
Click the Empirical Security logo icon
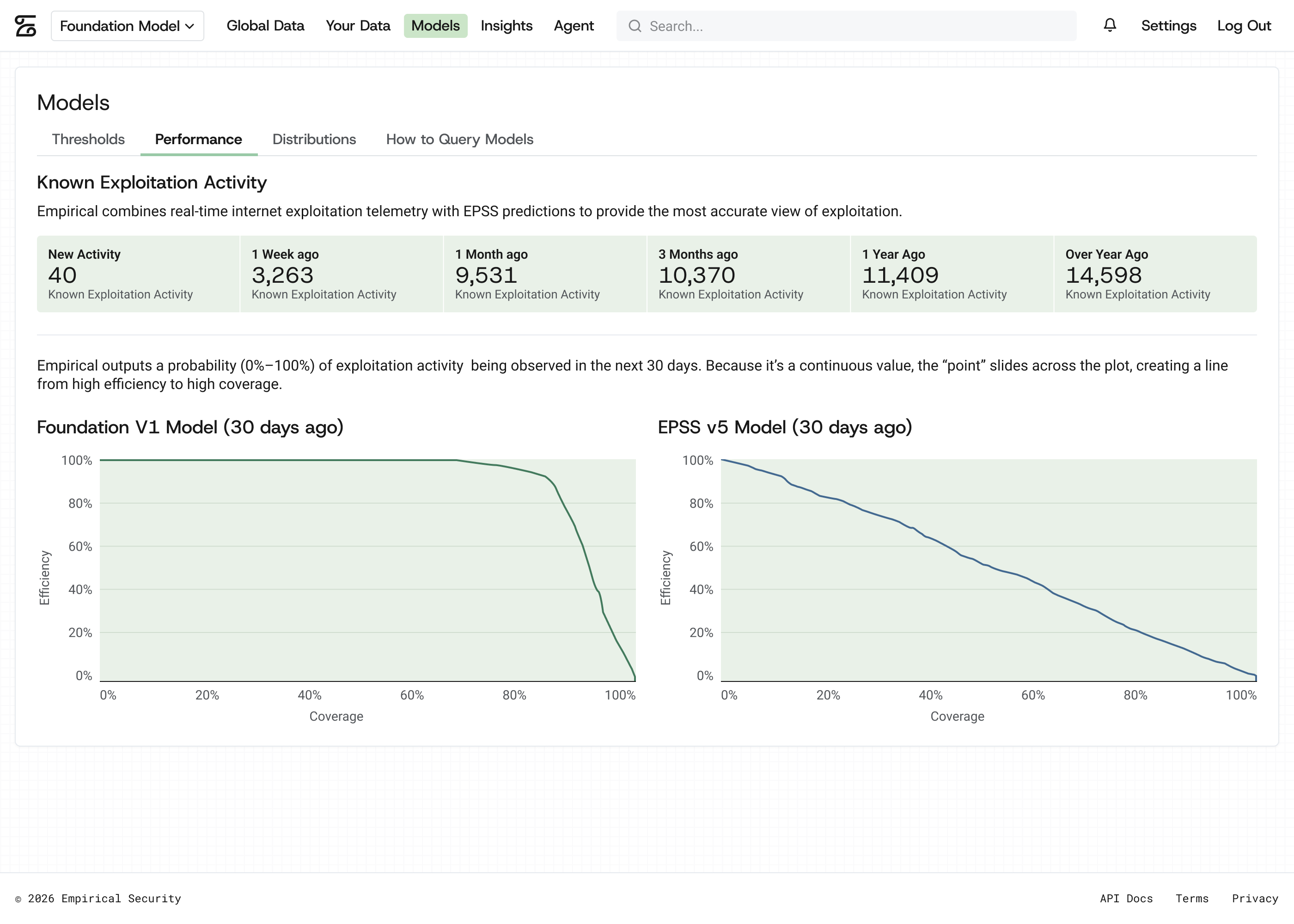click(x=25, y=25)
